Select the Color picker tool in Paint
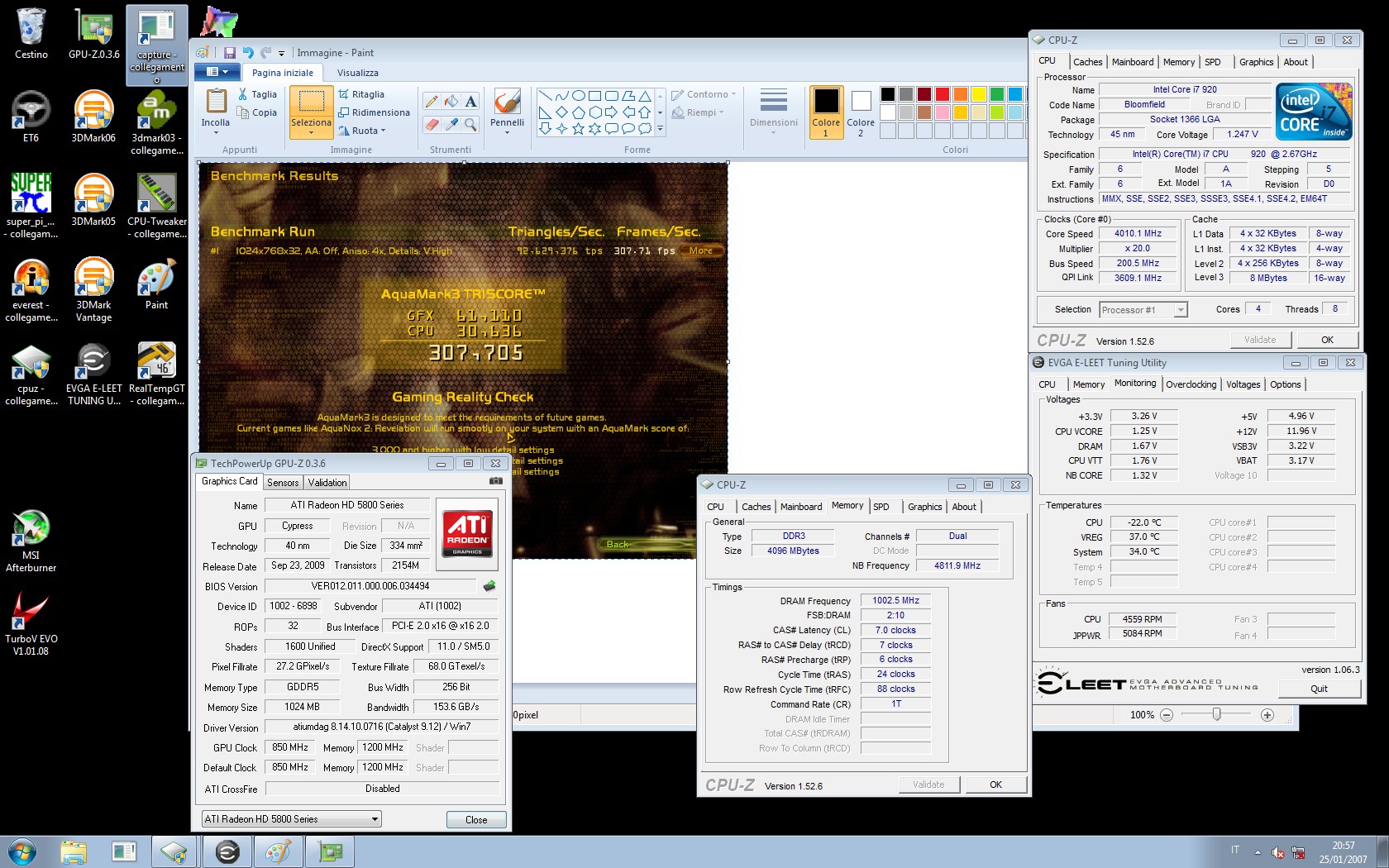Image resolution: width=1389 pixels, height=868 pixels. 451,125
